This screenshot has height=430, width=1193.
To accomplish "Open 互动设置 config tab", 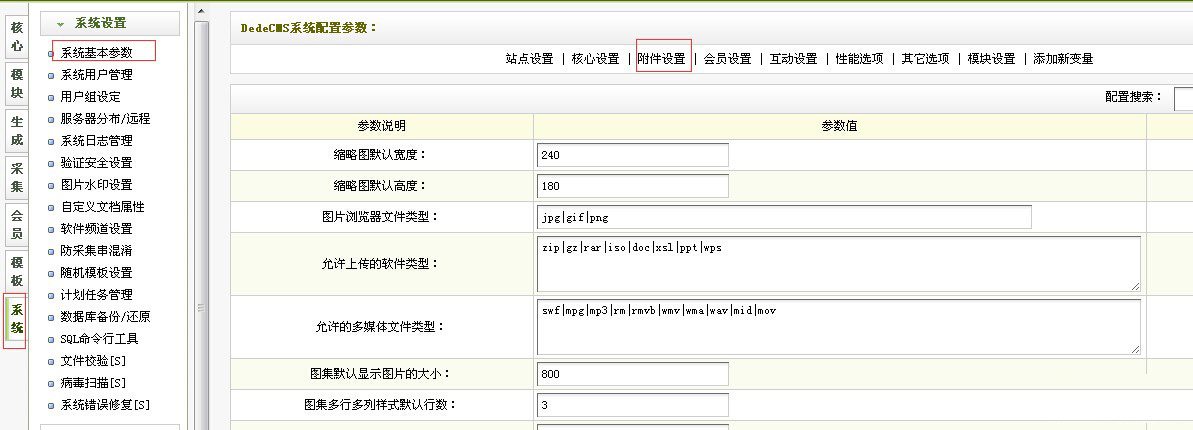I will pyautogui.click(x=794, y=59).
